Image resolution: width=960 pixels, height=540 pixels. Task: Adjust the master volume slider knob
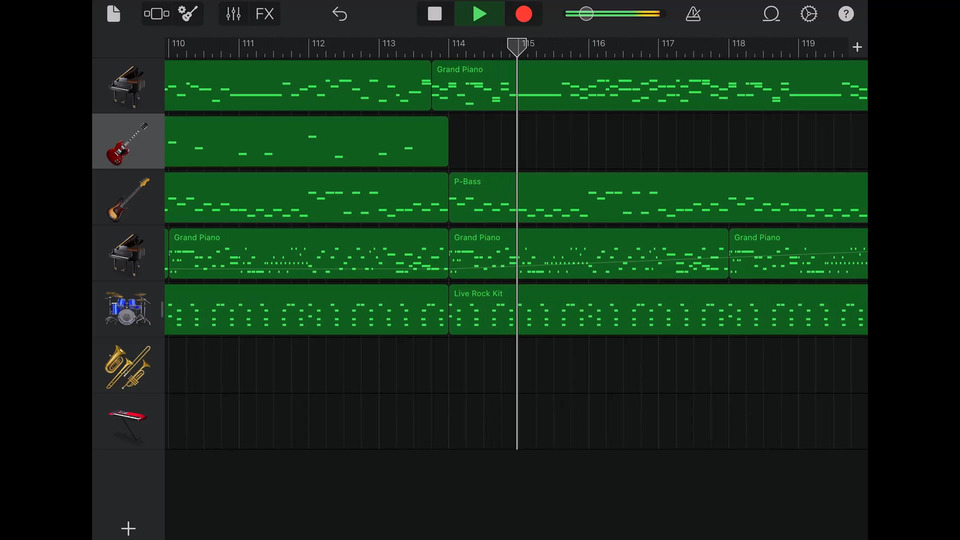pos(586,13)
